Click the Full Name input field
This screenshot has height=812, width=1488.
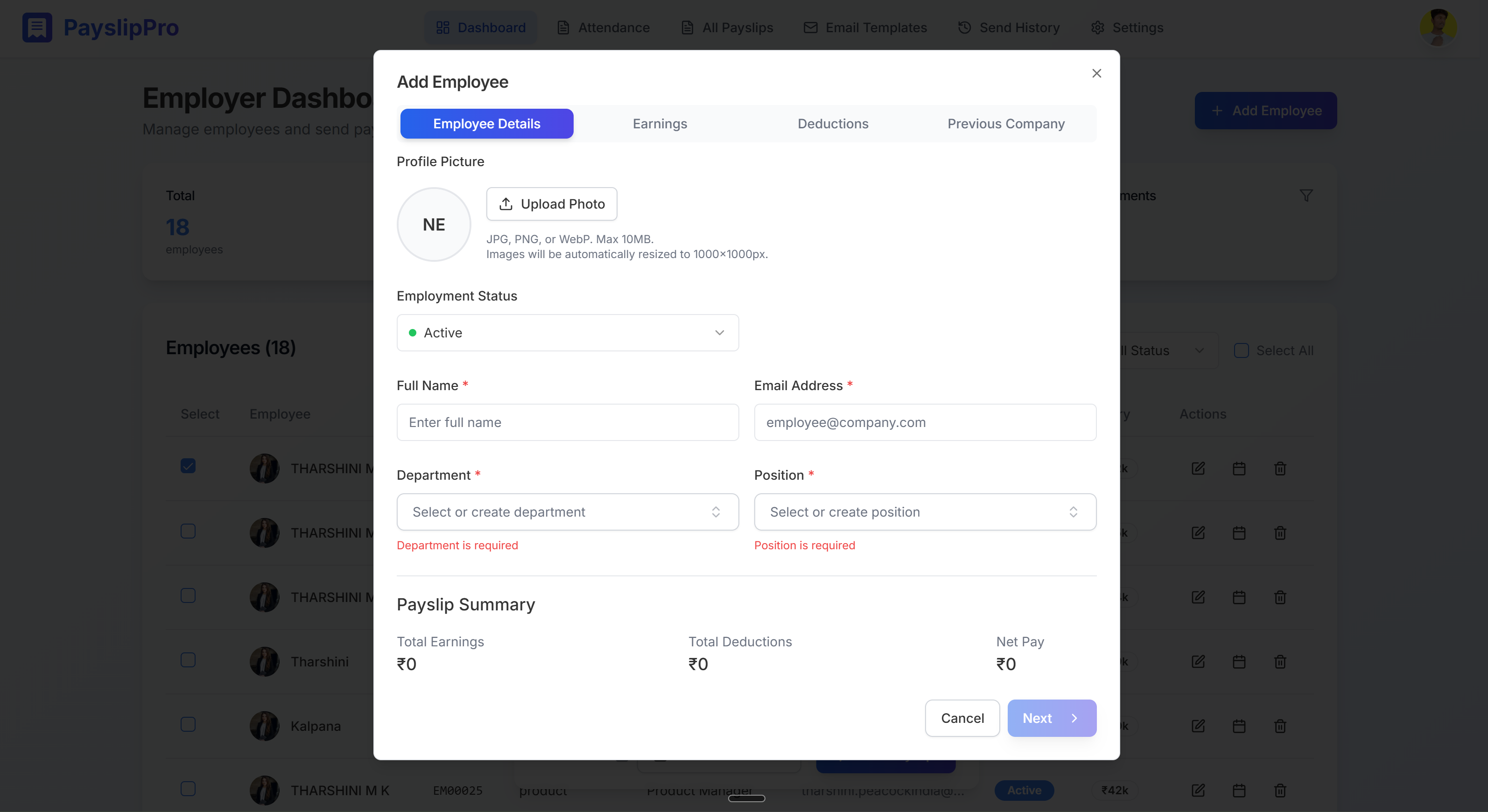(567, 422)
